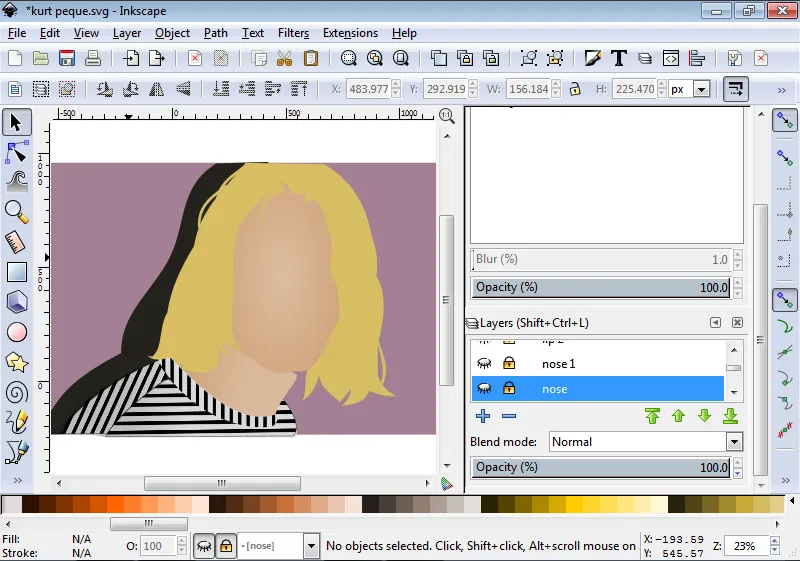Select the Node editing tool
Image resolution: width=800 pixels, height=561 pixels.
(16, 152)
